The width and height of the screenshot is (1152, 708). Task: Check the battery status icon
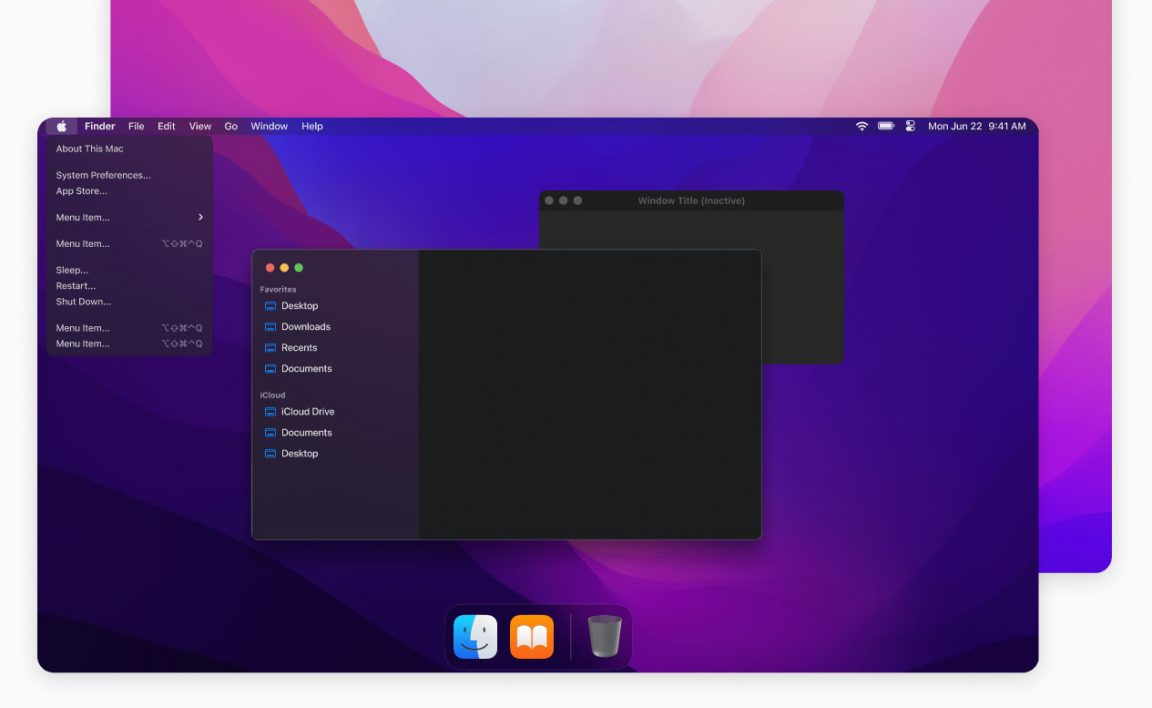coord(884,126)
